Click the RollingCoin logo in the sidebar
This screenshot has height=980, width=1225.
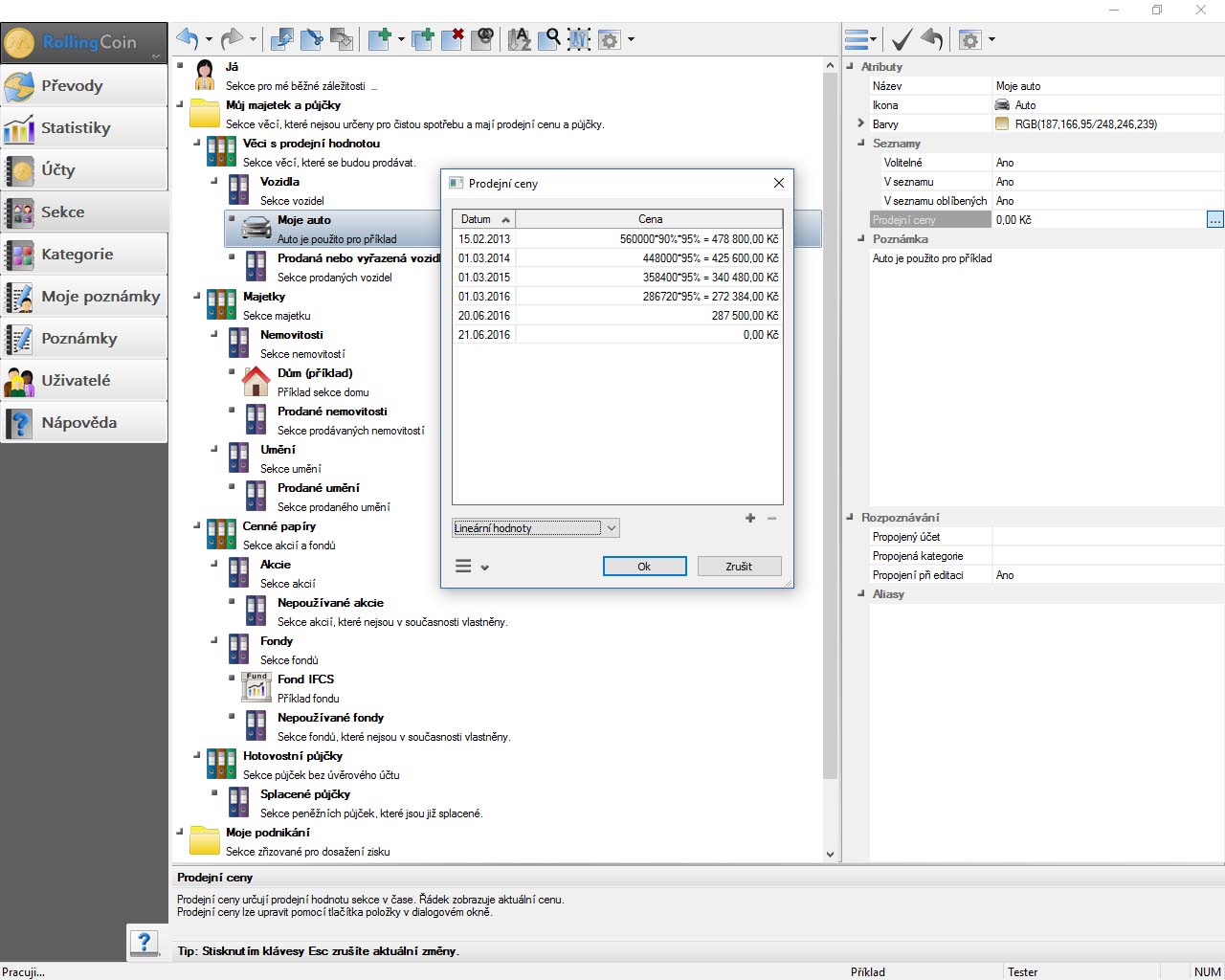(84, 43)
